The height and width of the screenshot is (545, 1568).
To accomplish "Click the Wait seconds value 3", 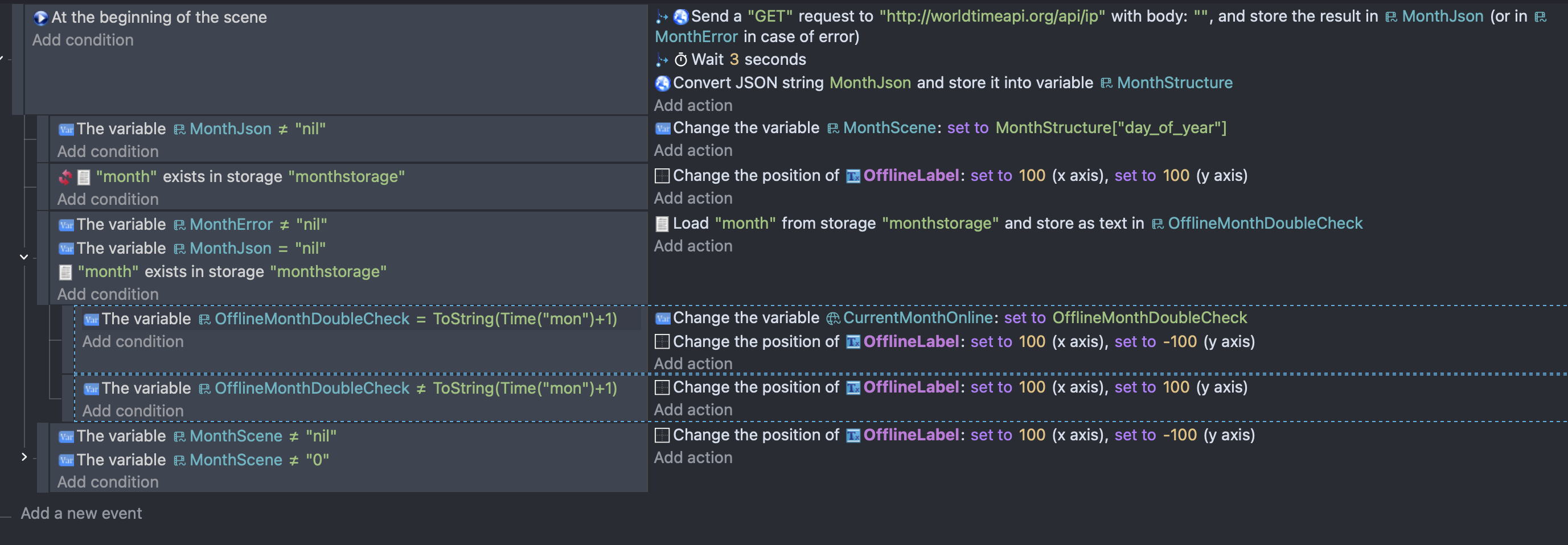I will pos(733,60).
